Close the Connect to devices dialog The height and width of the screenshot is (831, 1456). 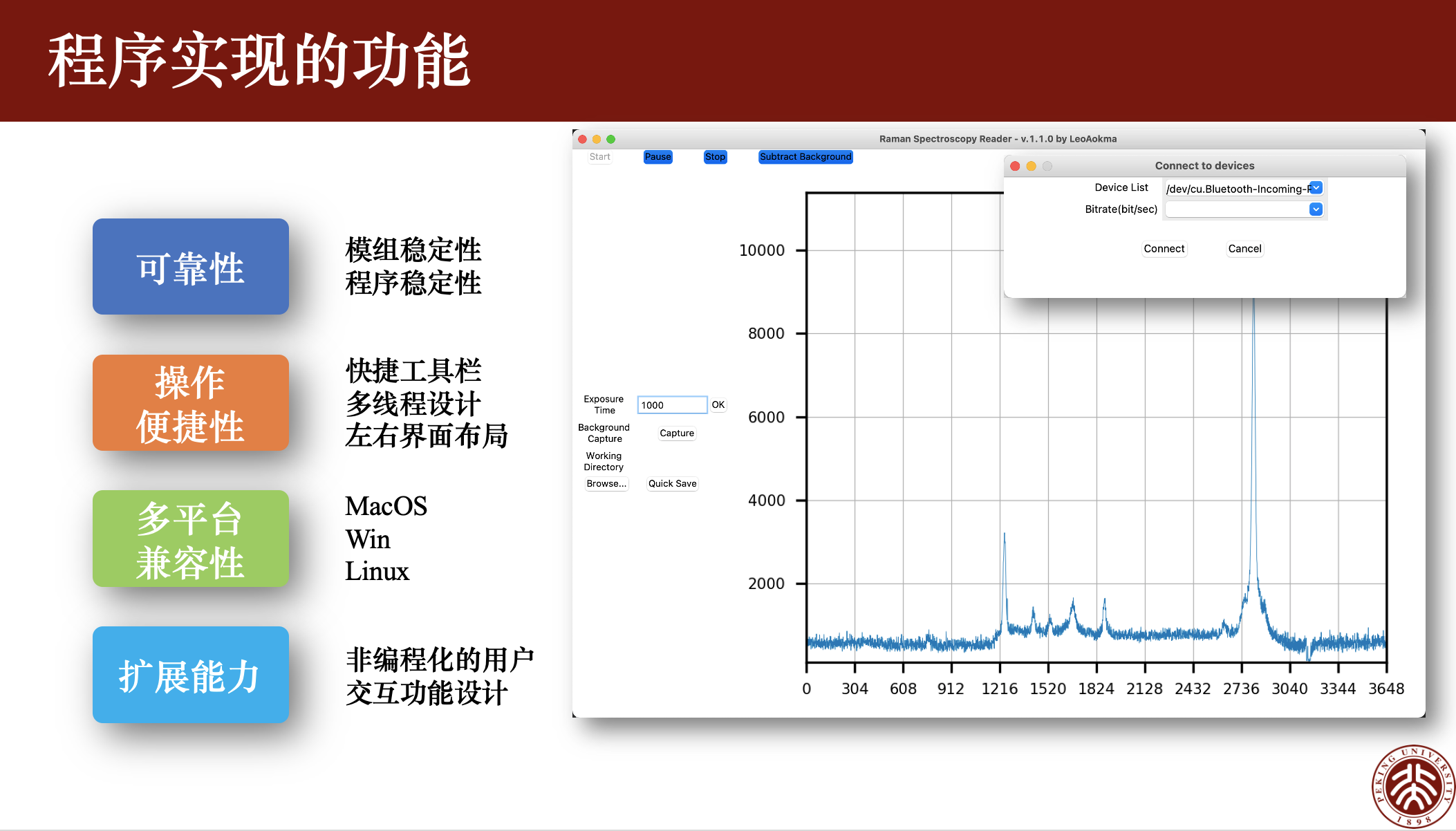tap(1015, 166)
